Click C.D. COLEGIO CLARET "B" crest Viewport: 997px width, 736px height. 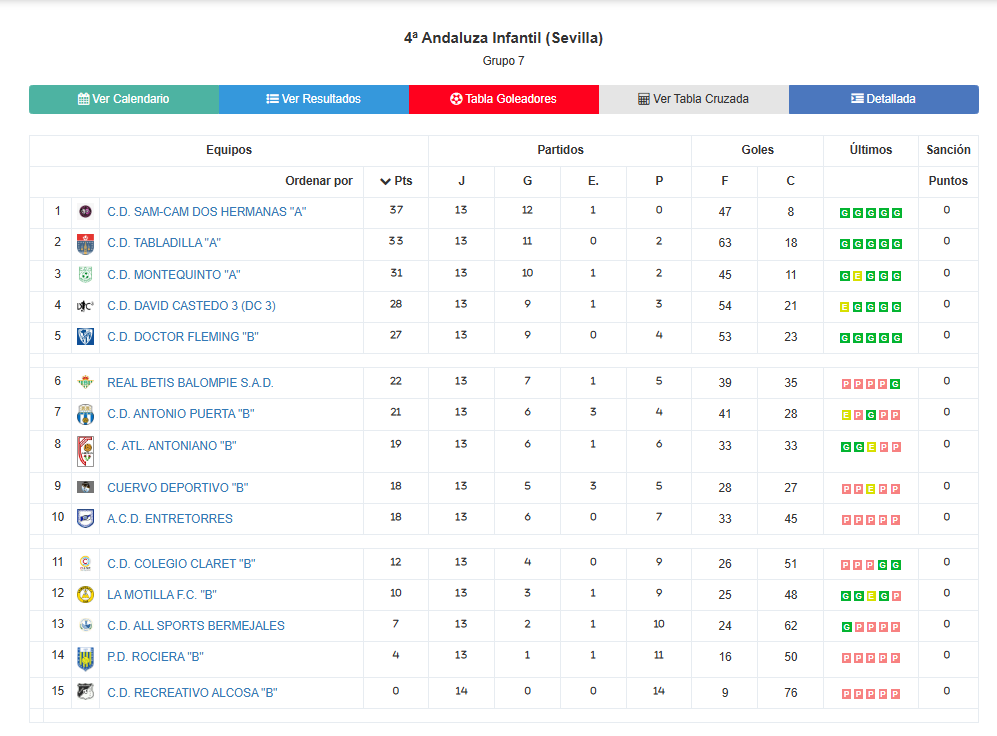click(x=85, y=563)
